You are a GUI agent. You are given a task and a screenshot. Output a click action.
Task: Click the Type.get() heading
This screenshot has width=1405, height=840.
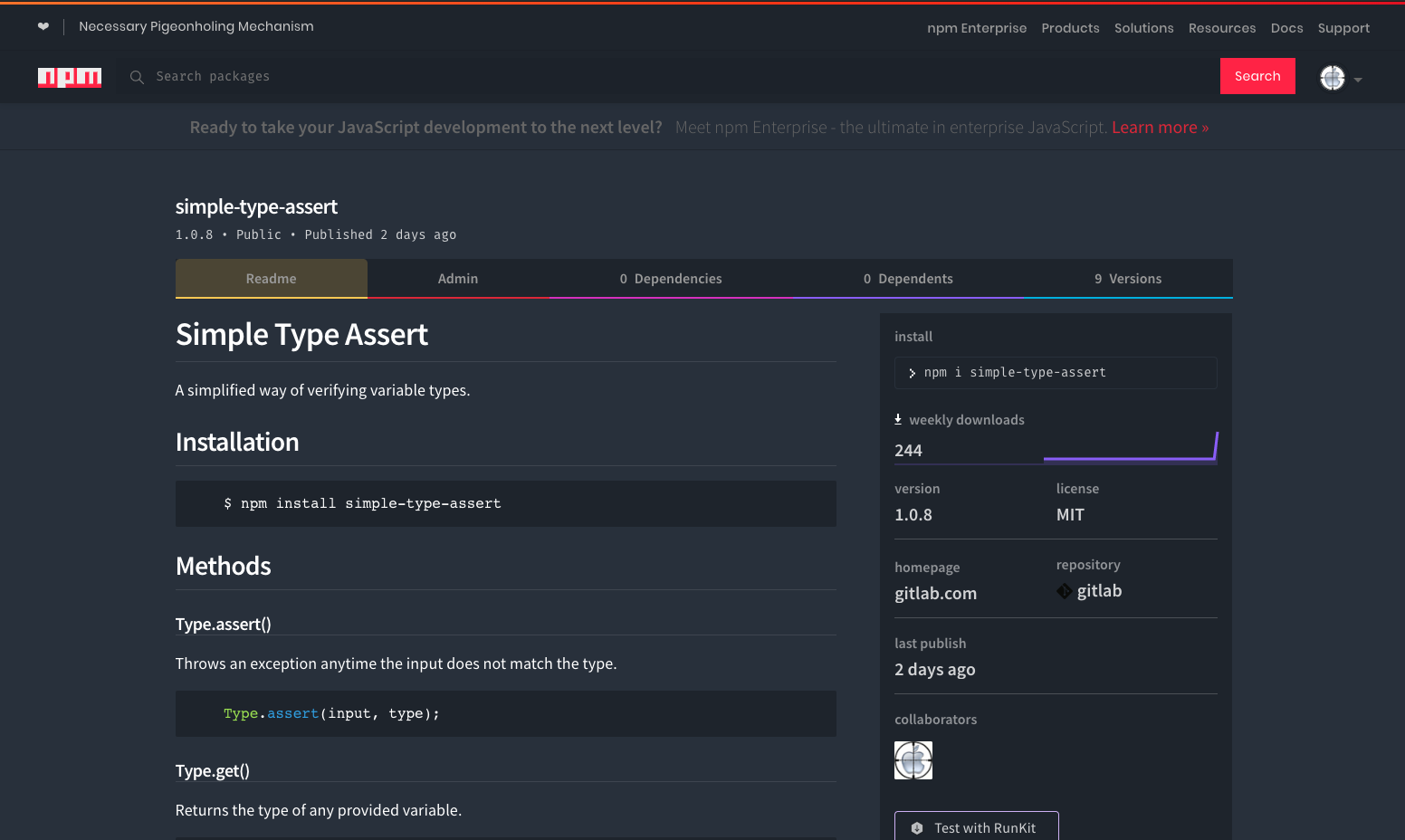pyautogui.click(x=213, y=770)
